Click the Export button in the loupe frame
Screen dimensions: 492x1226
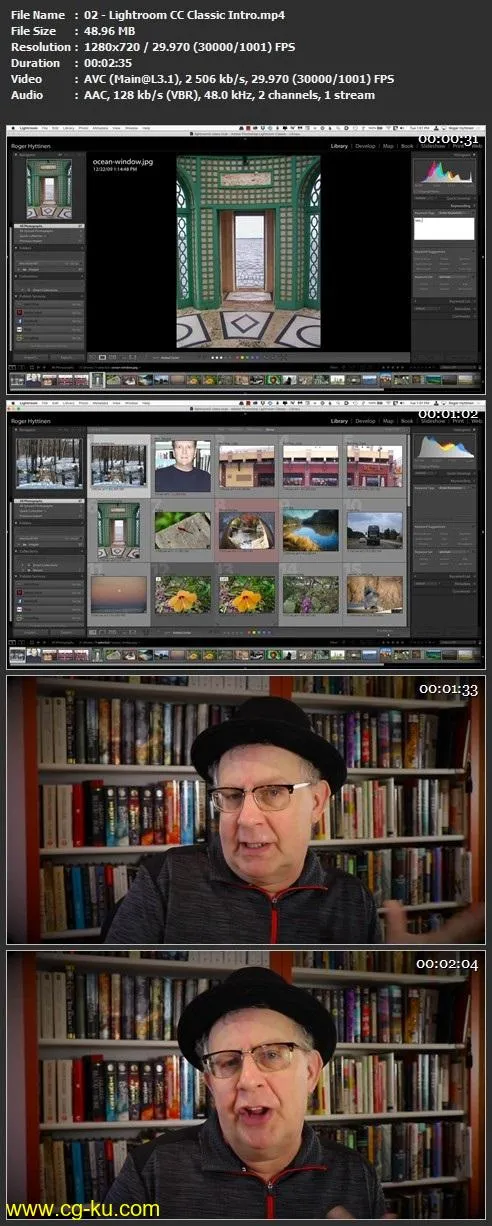coord(67,356)
